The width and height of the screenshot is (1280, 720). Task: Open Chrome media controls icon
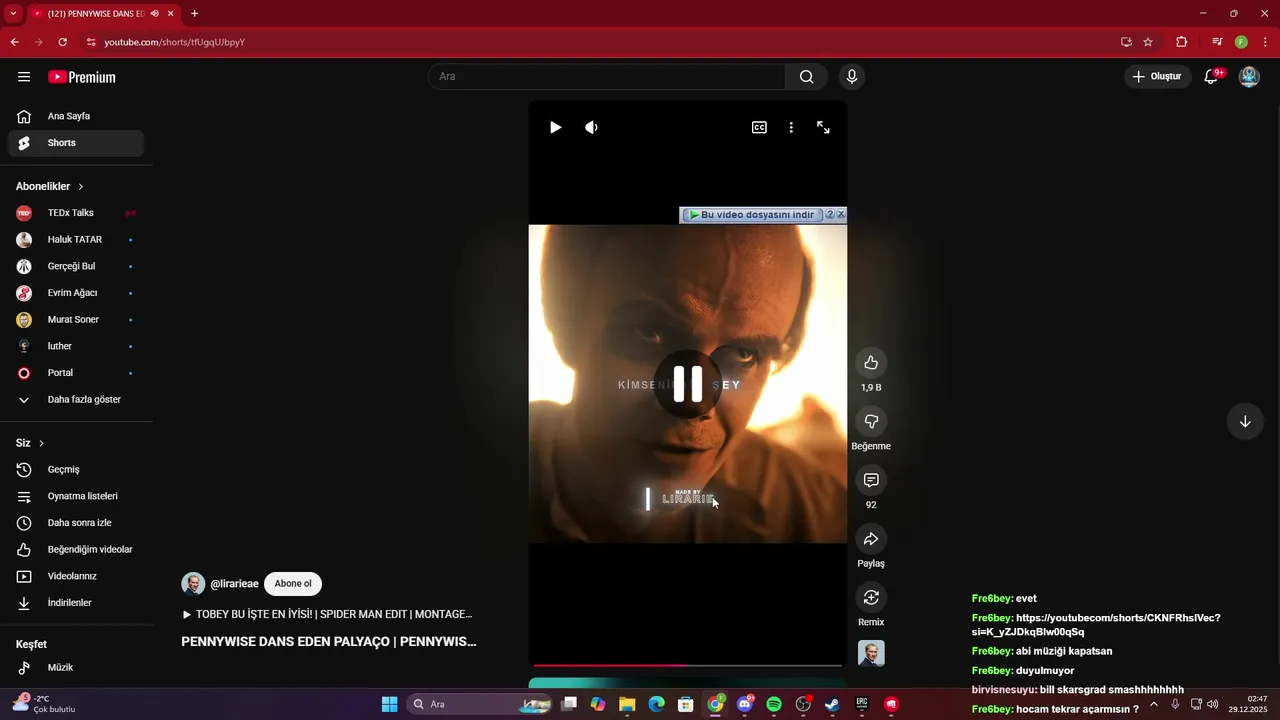point(1217,42)
